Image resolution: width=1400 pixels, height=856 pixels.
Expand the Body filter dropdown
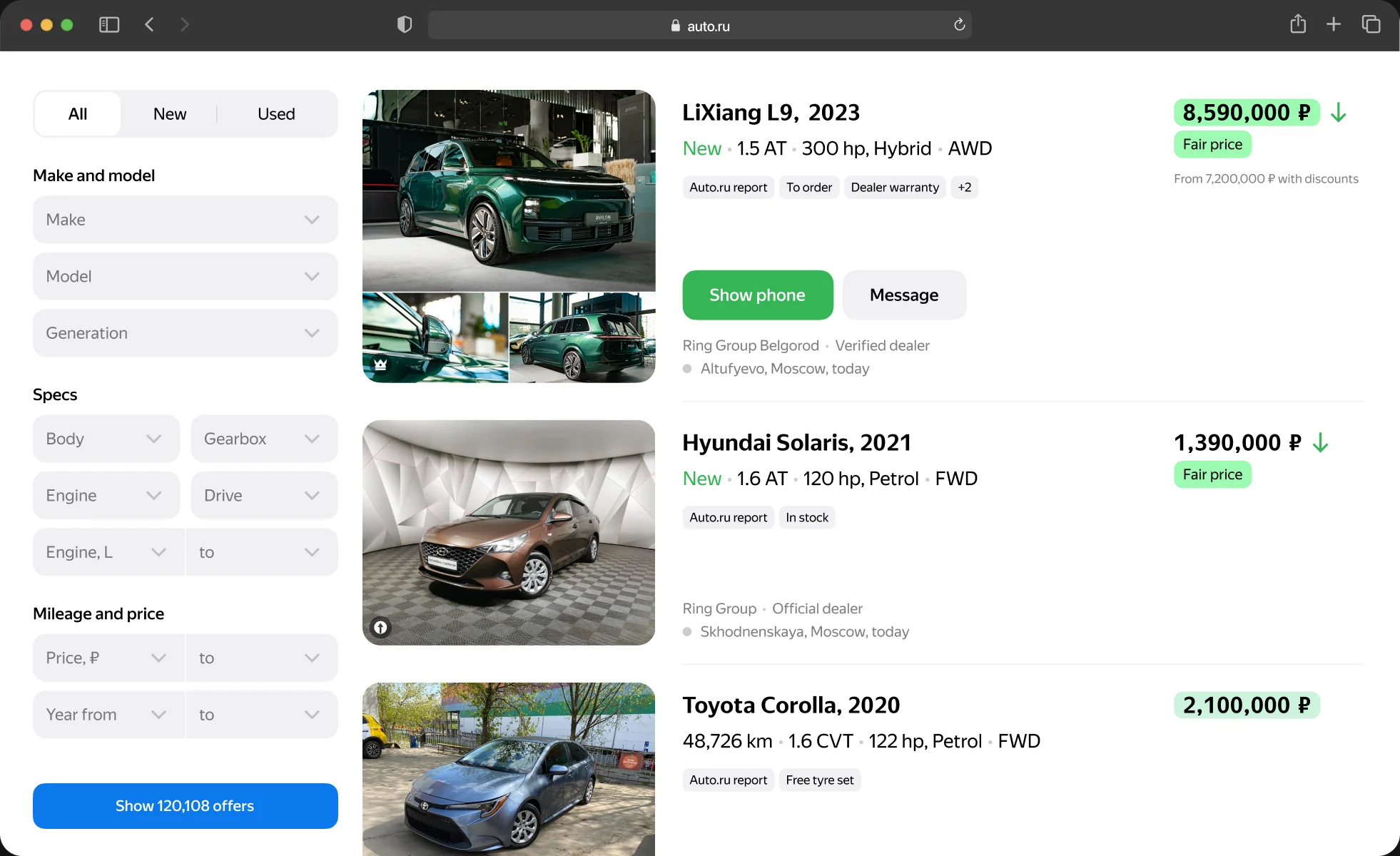pos(106,439)
